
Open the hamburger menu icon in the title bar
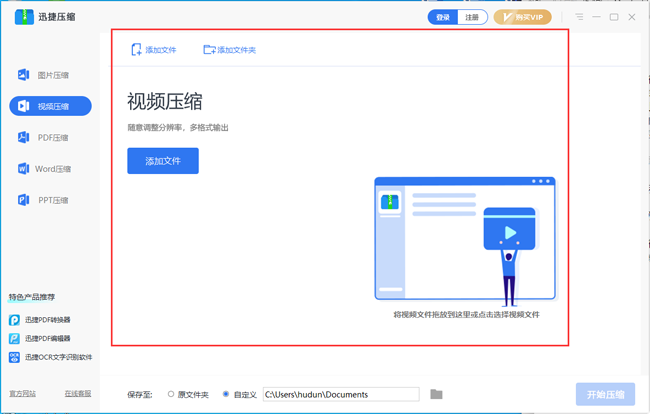tap(579, 17)
